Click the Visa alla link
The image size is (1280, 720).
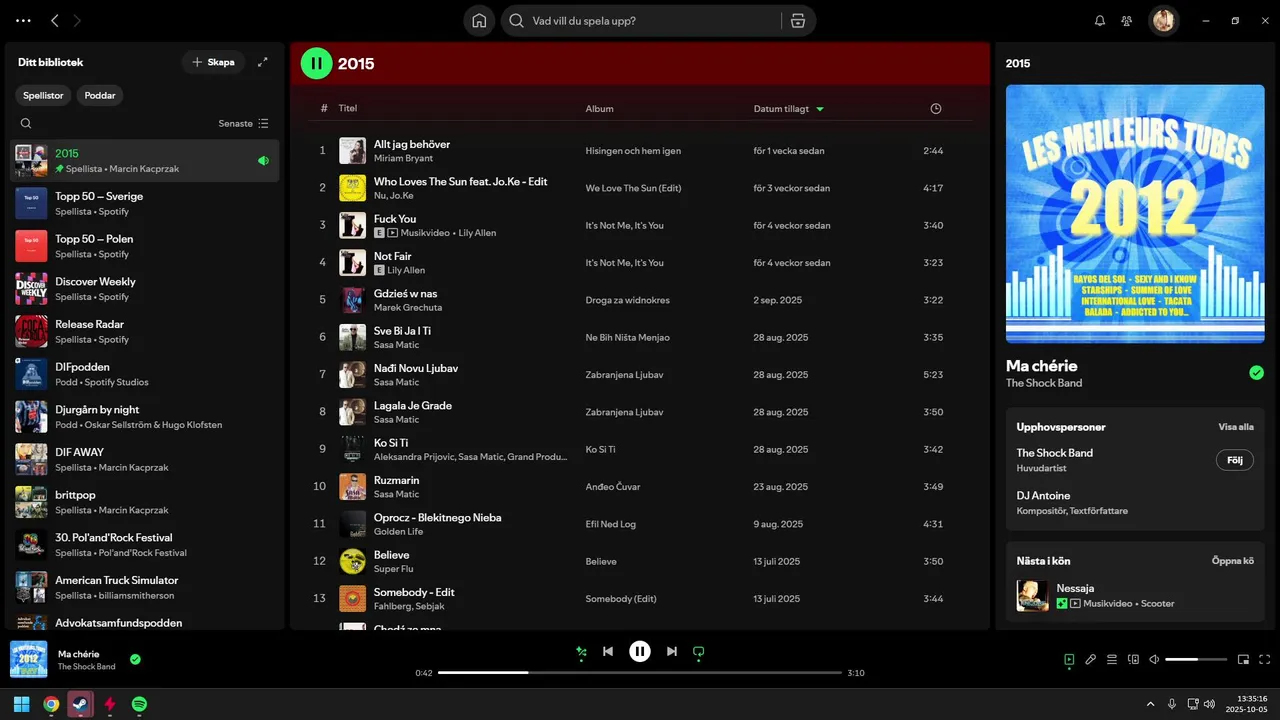[1236, 427]
